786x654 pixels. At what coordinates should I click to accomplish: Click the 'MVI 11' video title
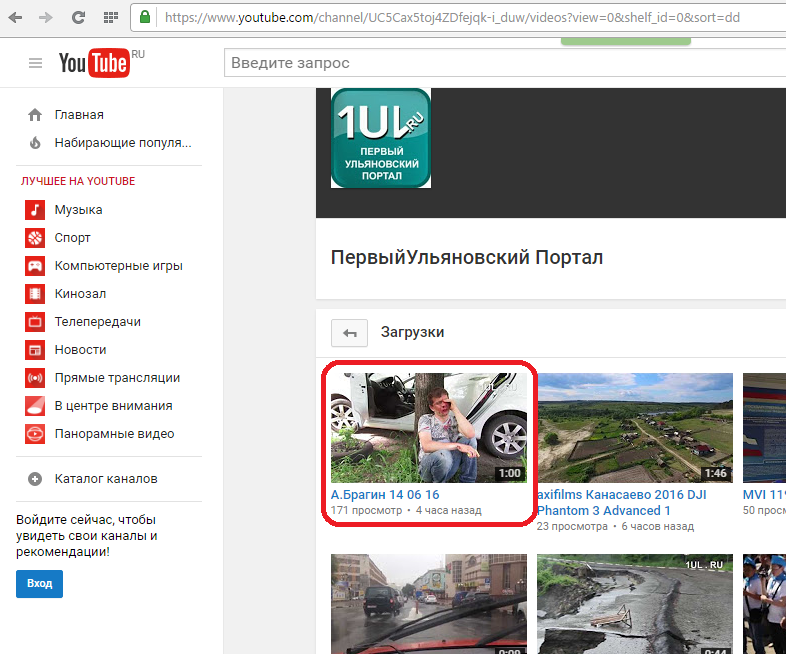764,495
